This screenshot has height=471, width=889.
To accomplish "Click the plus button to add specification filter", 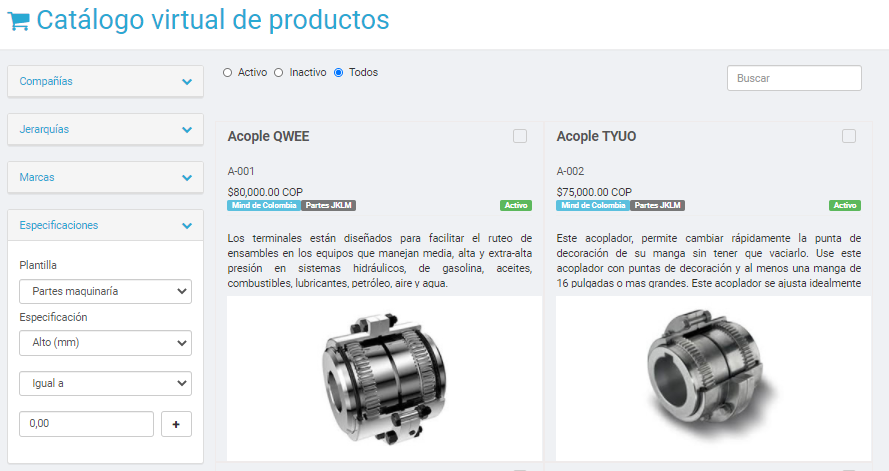I will tap(176, 424).
